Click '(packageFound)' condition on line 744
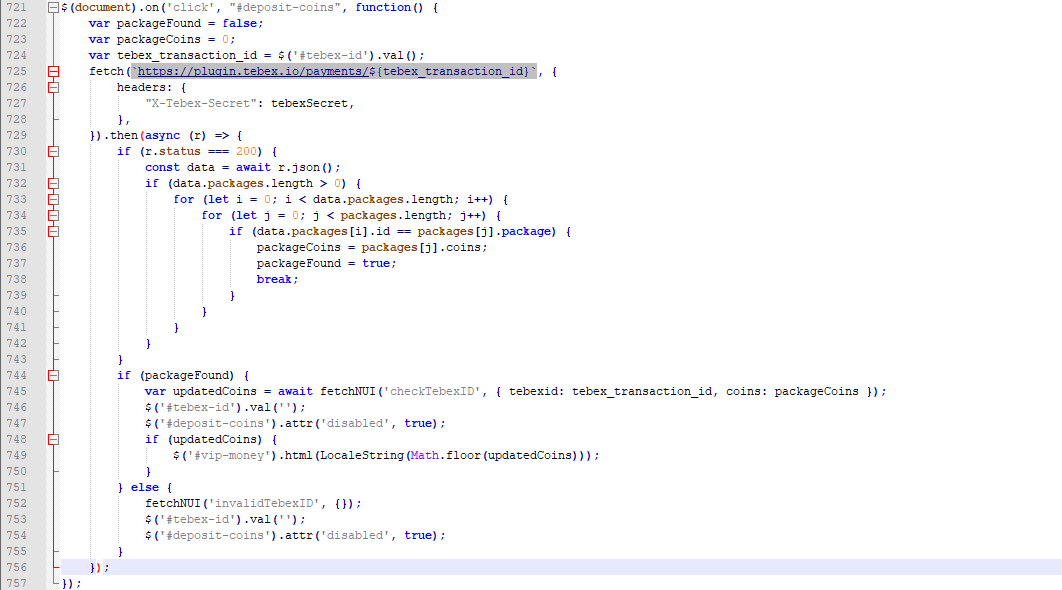 coord(187,375)
